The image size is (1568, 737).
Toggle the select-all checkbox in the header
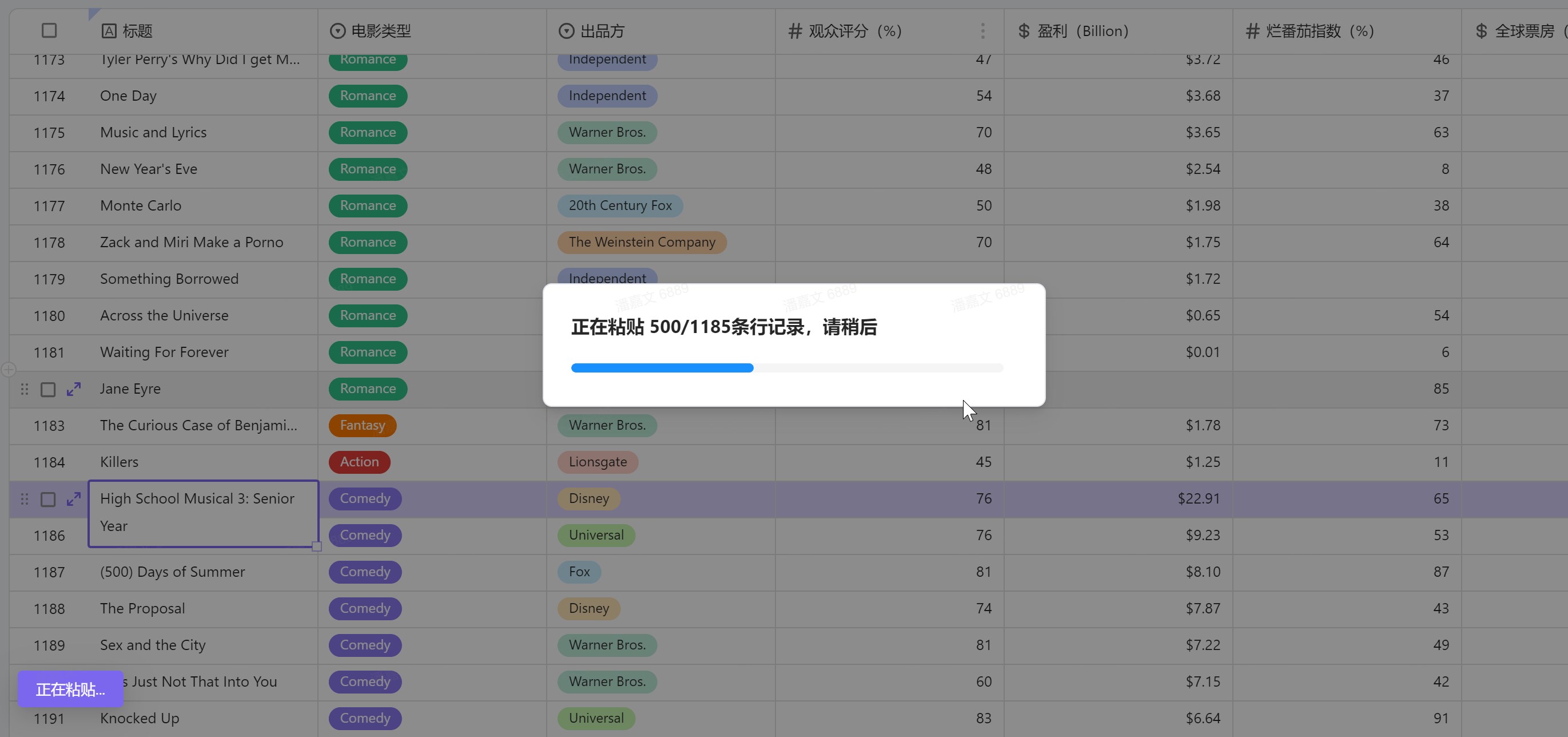pos(49,30)
